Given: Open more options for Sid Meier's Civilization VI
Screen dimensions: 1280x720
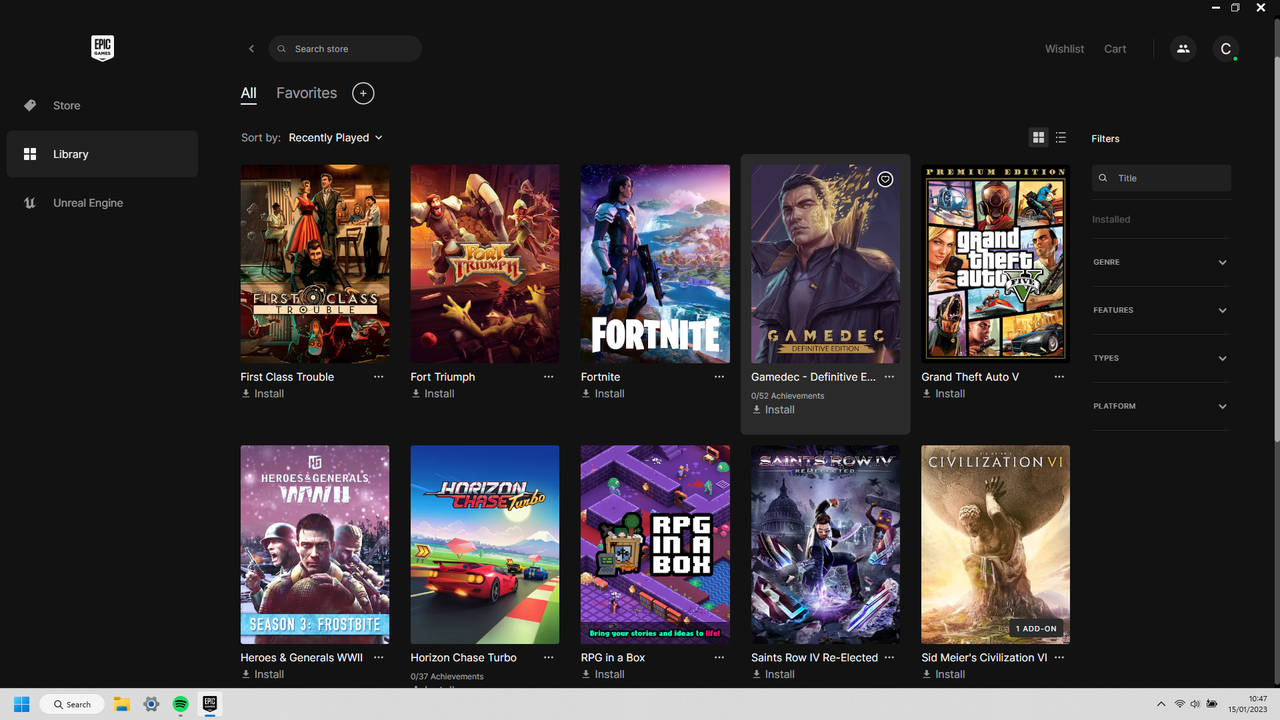Looking at the screenshot, I should pyautogui.click(x=1059, y=658).
